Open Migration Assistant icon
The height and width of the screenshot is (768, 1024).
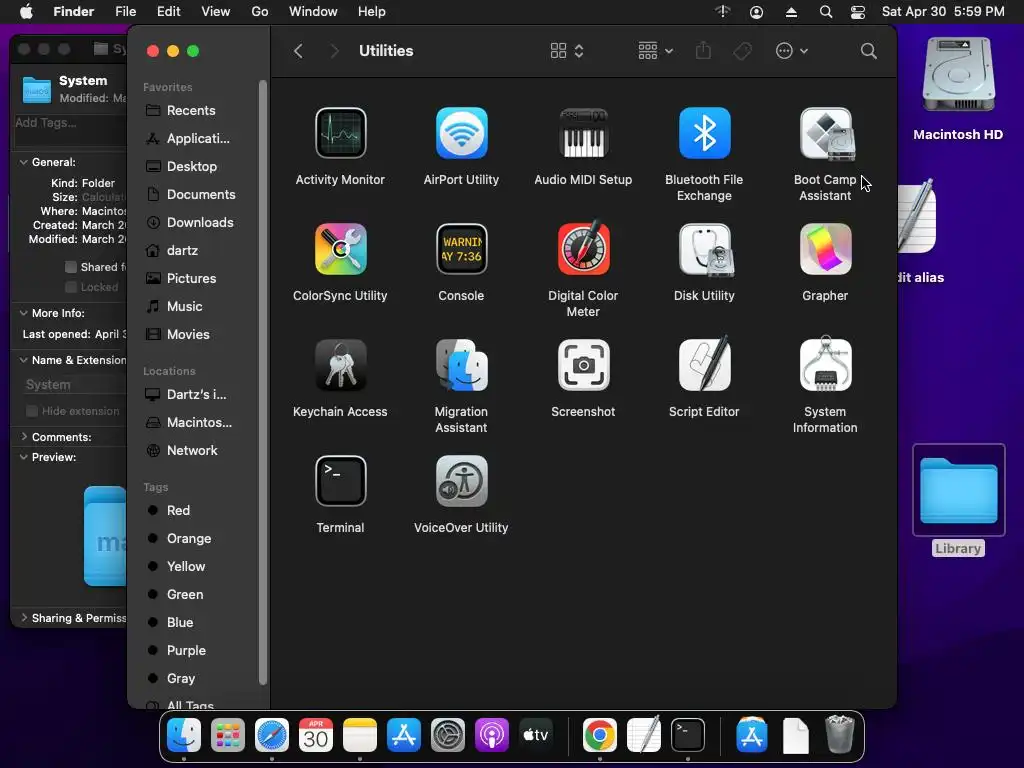461,364
